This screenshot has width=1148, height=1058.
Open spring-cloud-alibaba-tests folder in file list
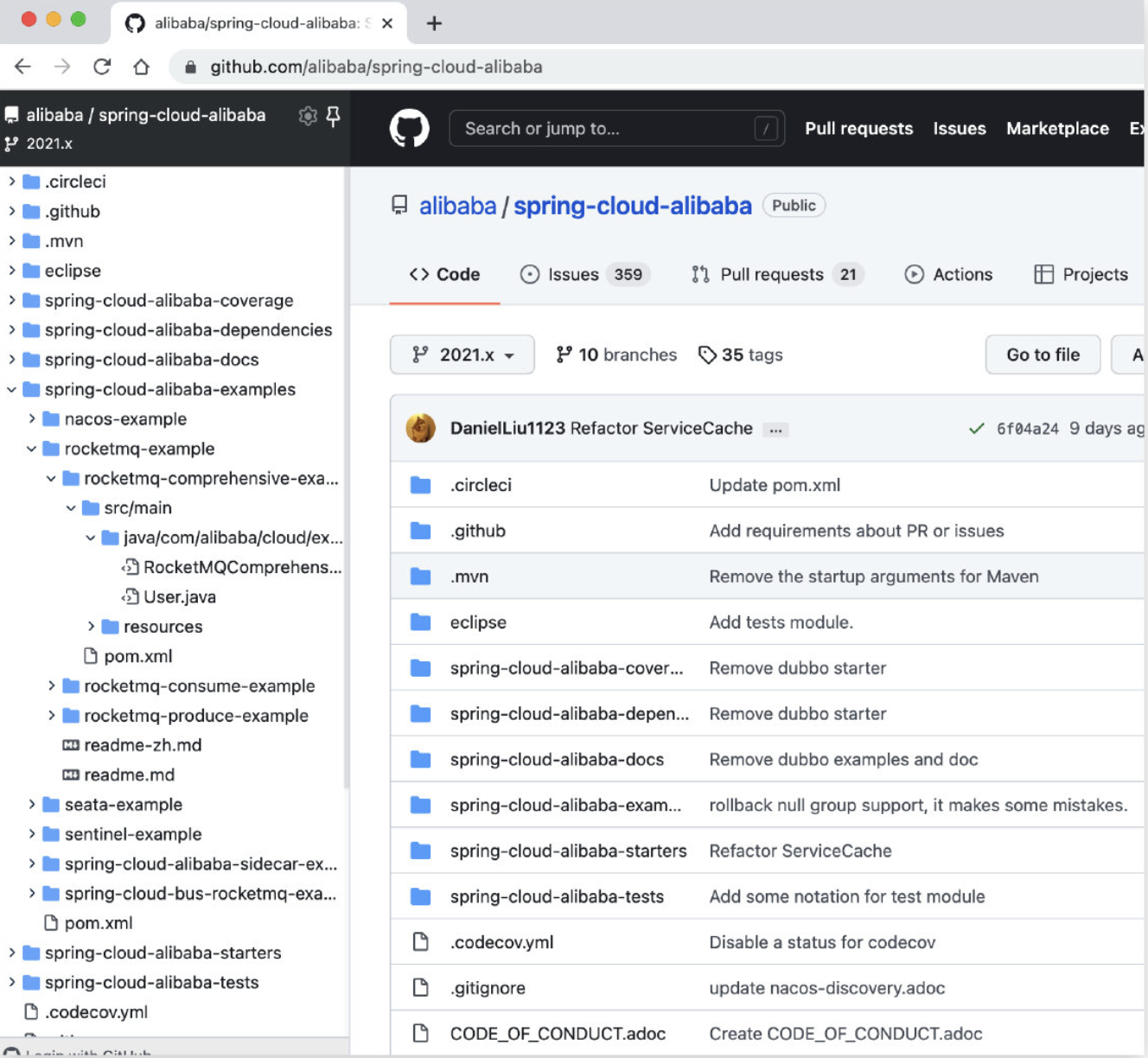point(557,896)
